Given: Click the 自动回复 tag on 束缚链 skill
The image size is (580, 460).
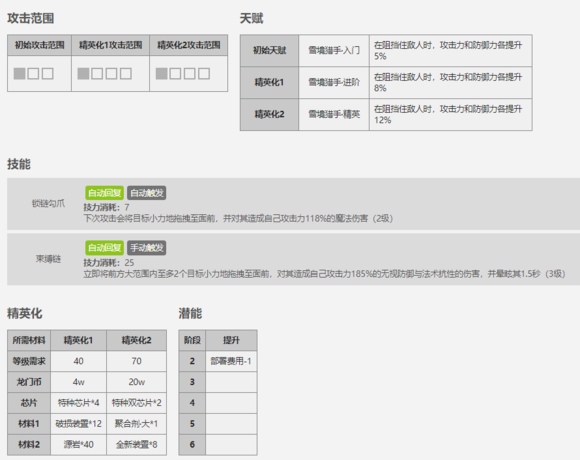Looking at the screenshot, I should [x=104, y=248].
